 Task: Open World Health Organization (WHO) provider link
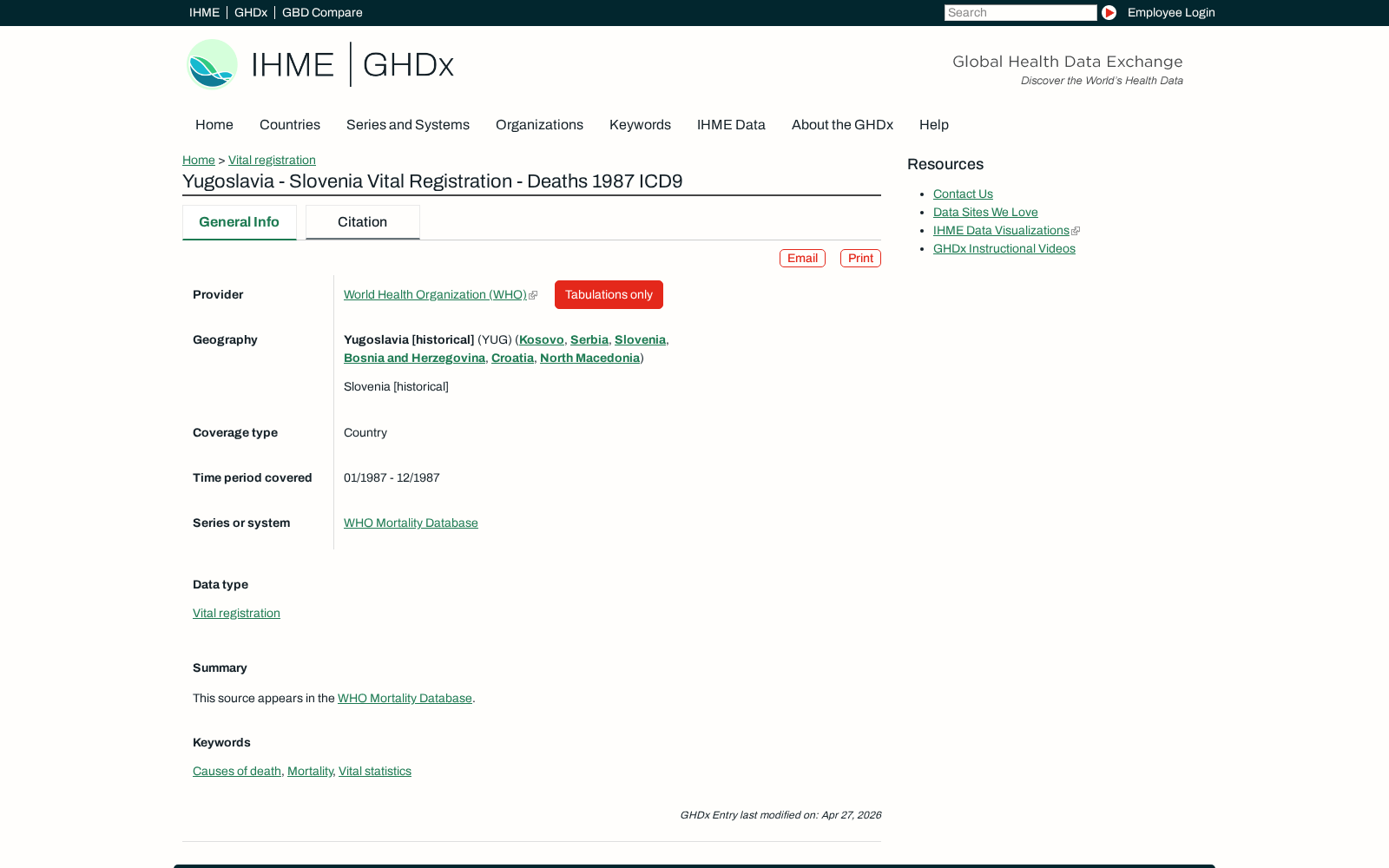click(x=435, y=295)
